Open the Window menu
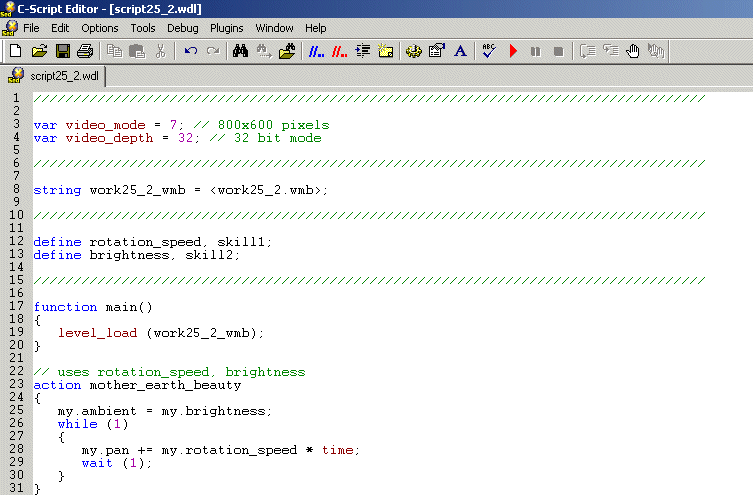The image size is (753, 495). (x=274, y=28)
